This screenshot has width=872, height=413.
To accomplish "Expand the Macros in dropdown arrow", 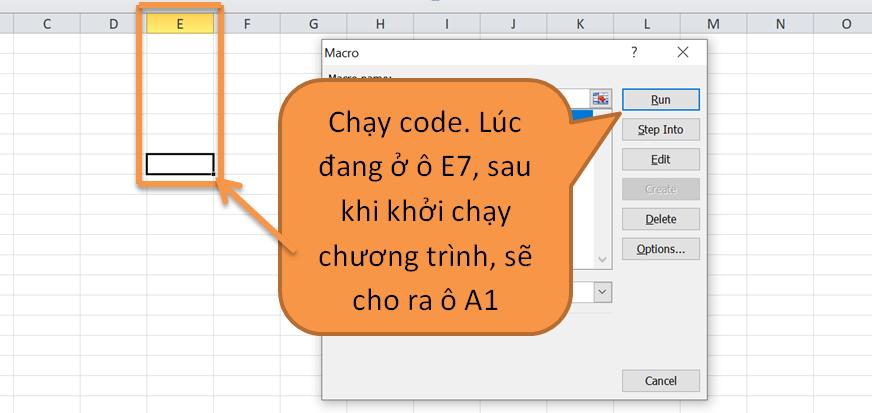I will (602, 292).
